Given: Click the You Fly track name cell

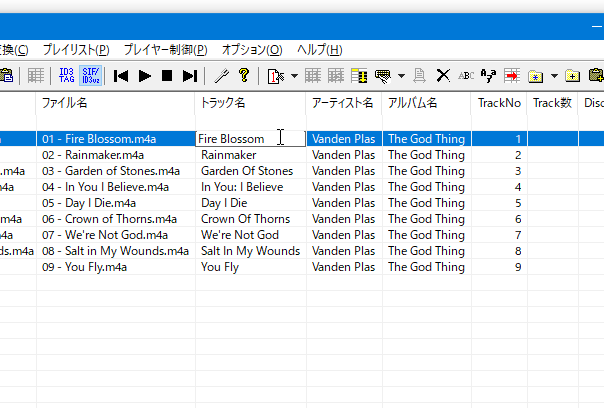Looking at the screenshot, I should (x=251, y=267).
